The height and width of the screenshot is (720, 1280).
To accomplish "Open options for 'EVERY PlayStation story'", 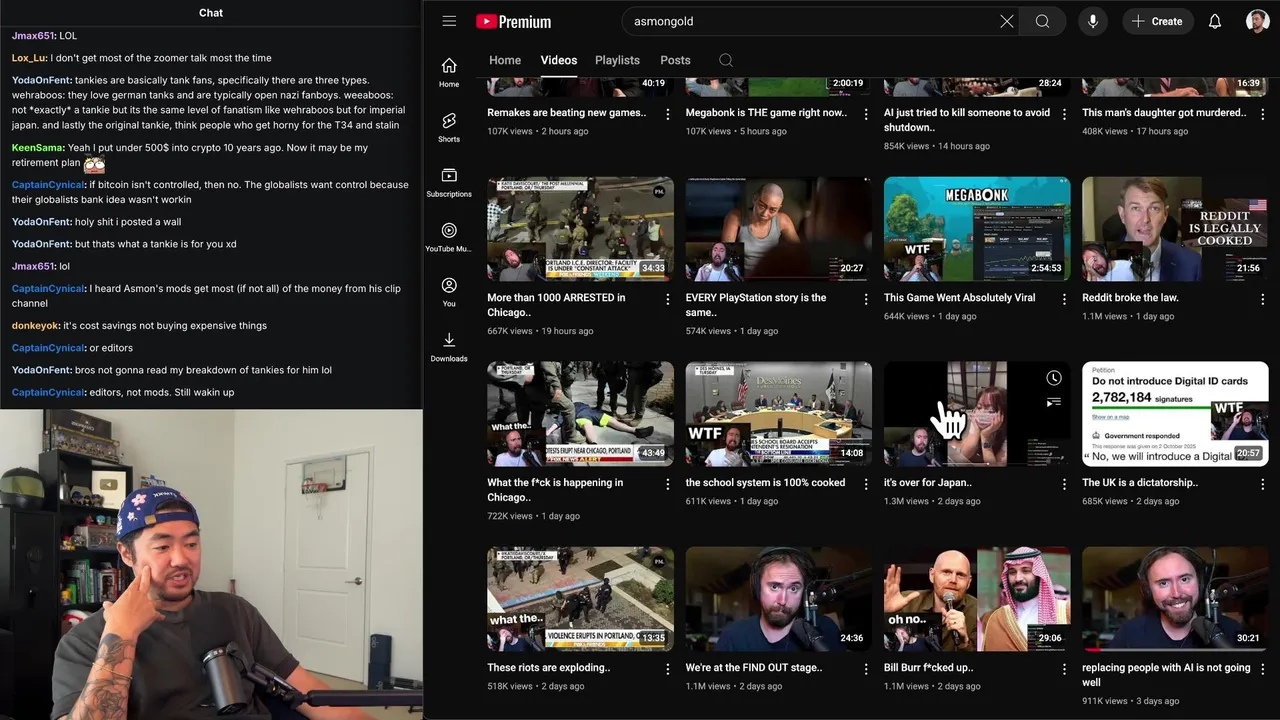I will pyautogui.click(x=866, y=300).
